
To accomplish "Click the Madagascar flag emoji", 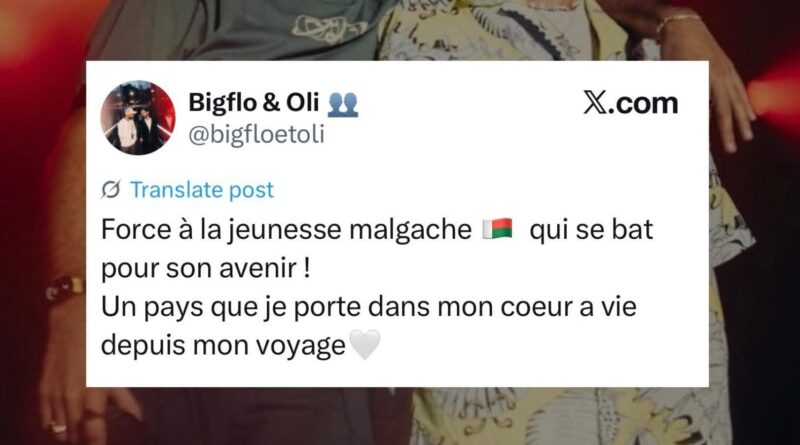I will coord(497,229).
